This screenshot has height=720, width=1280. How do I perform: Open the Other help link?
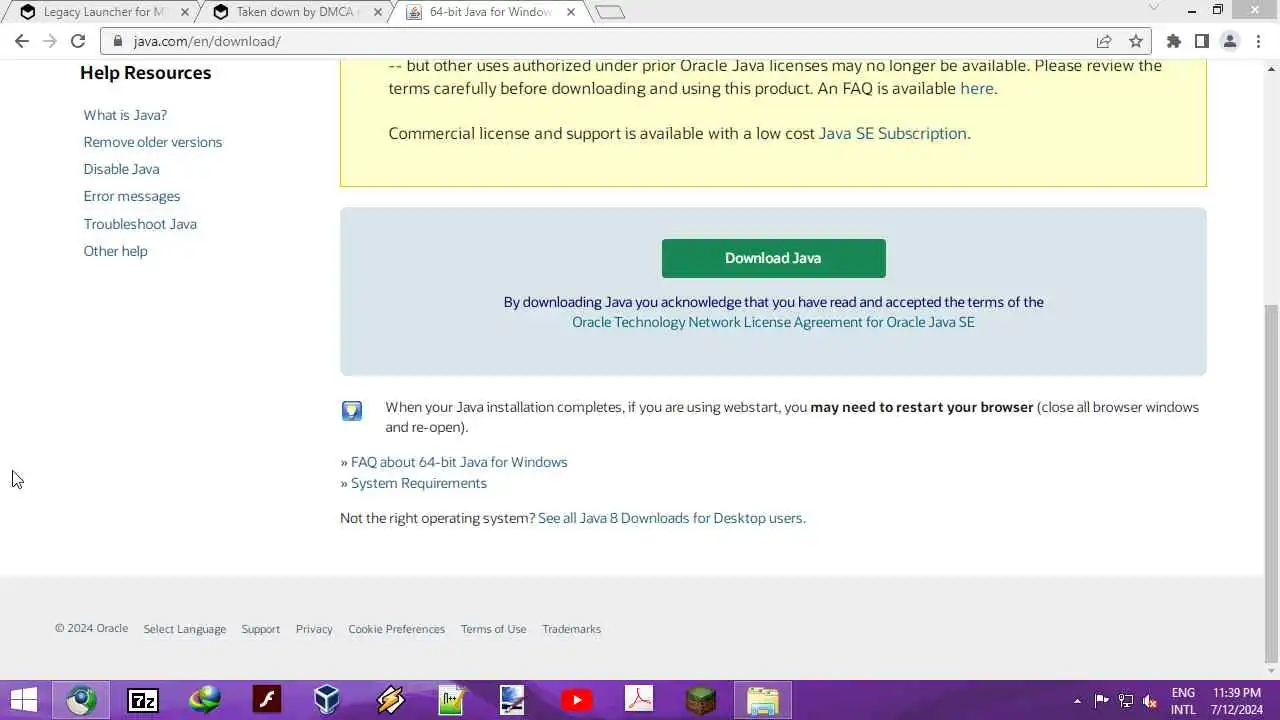click(115, 251)
